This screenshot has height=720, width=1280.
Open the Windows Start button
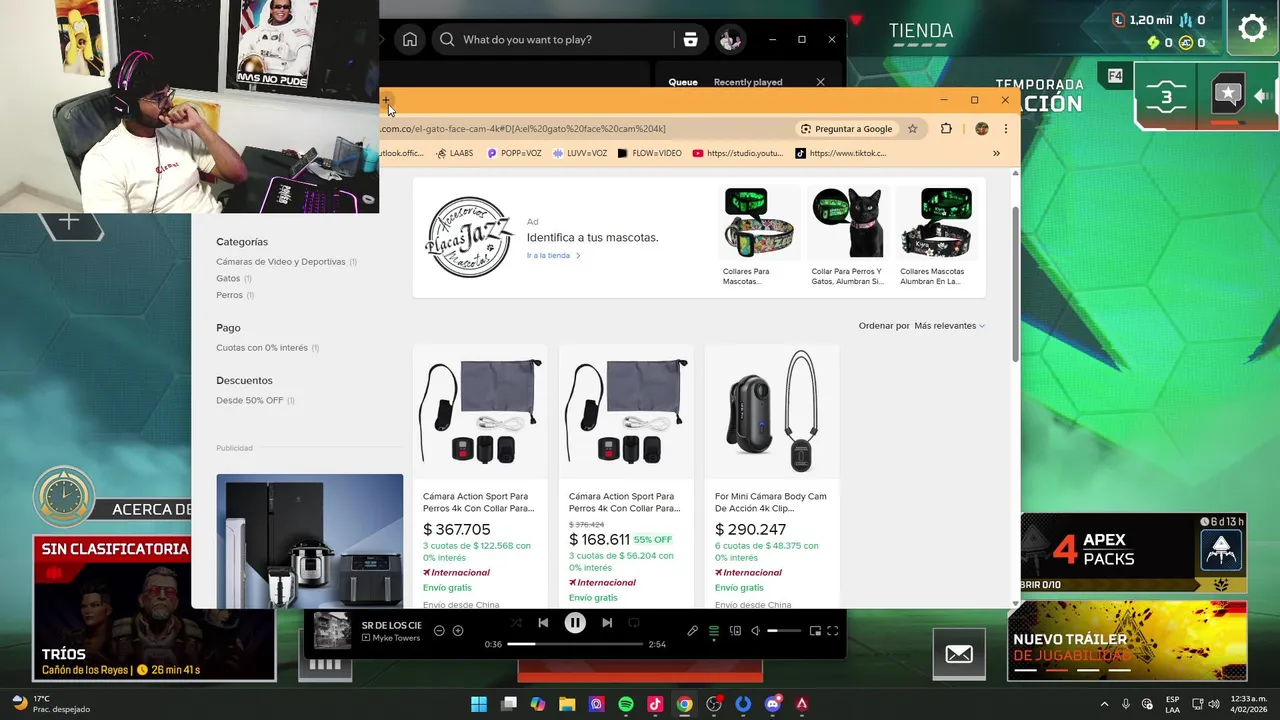click(x=479, y=704)
